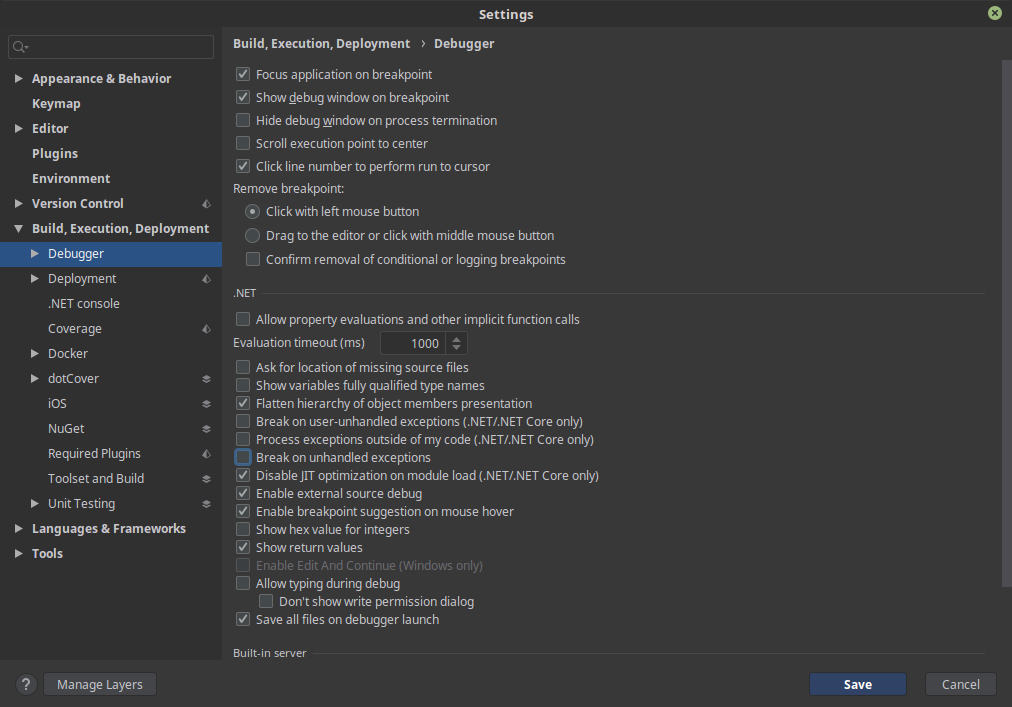Click the layer icon next to Toolset and Build
This screenshot has width=1012, height=707.
coord(206,479)
